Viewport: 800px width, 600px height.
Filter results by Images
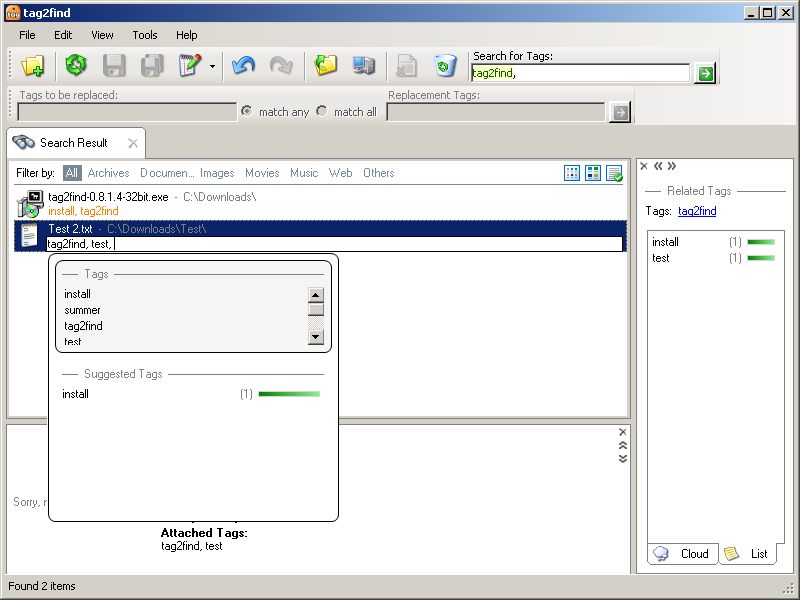(x=217, y=173)
